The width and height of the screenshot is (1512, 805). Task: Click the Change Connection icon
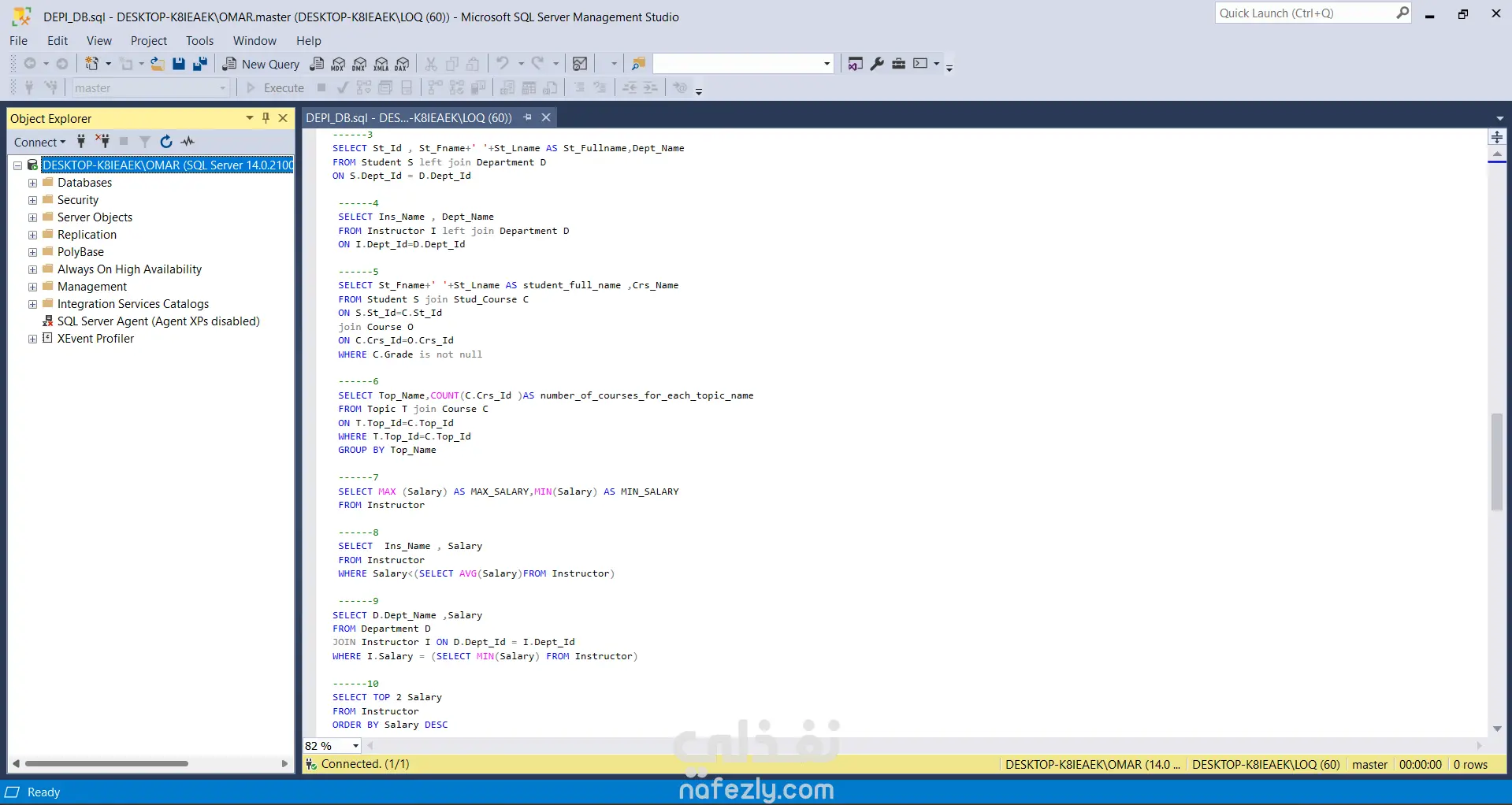coord(50,87)
